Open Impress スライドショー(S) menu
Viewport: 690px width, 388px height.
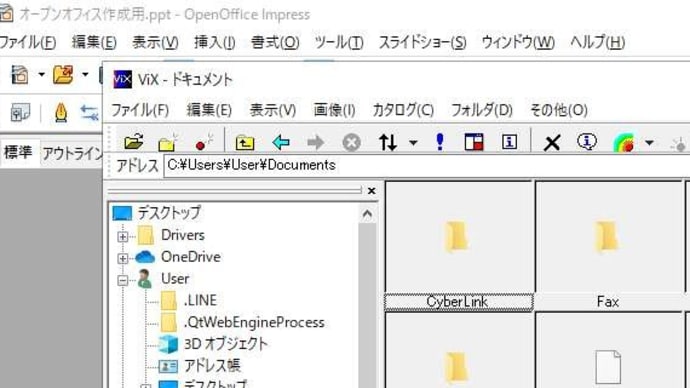tap(422, 43)
